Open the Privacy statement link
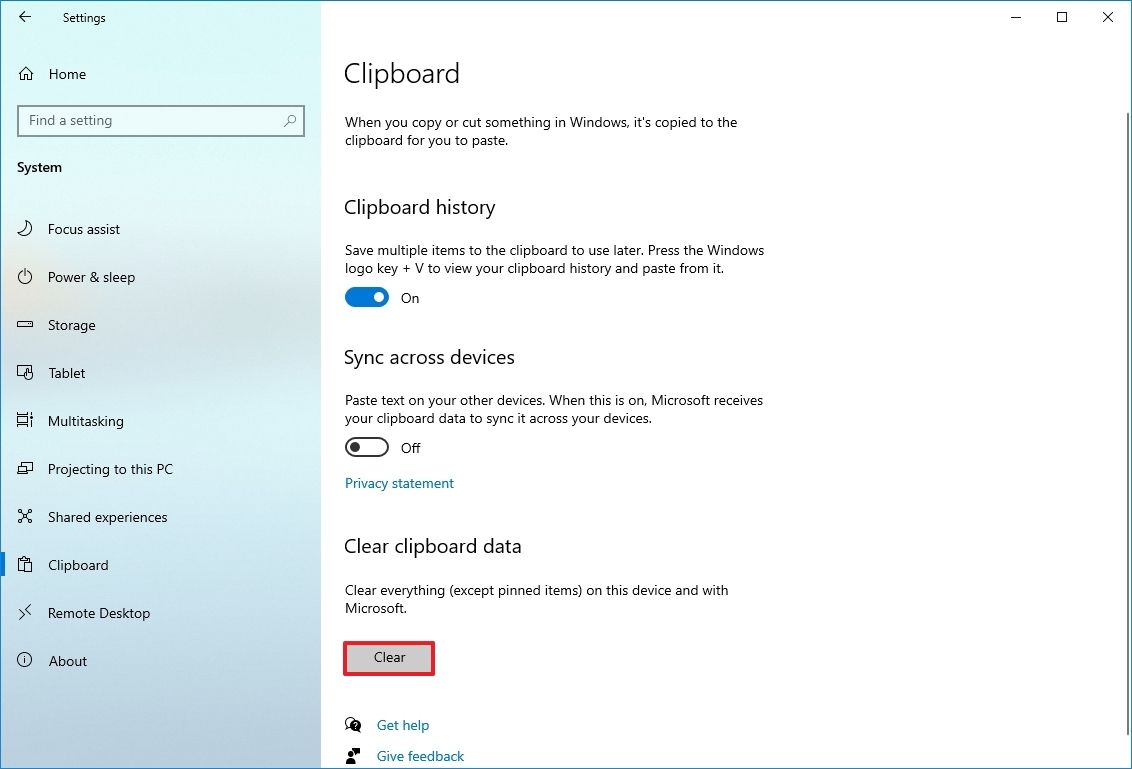1132x769 pixels. (x=399, y=483)
